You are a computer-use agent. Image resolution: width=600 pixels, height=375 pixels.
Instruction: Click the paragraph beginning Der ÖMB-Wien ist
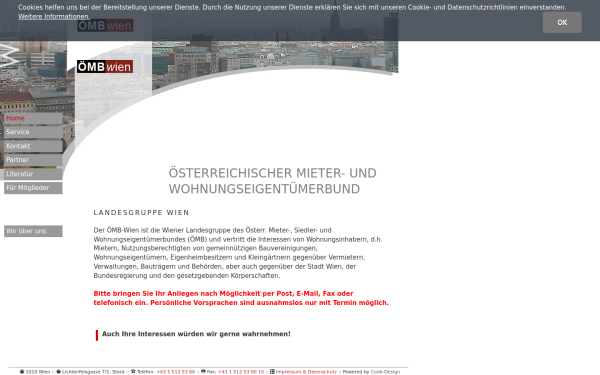pyautogui.click(x=238, y=253)
